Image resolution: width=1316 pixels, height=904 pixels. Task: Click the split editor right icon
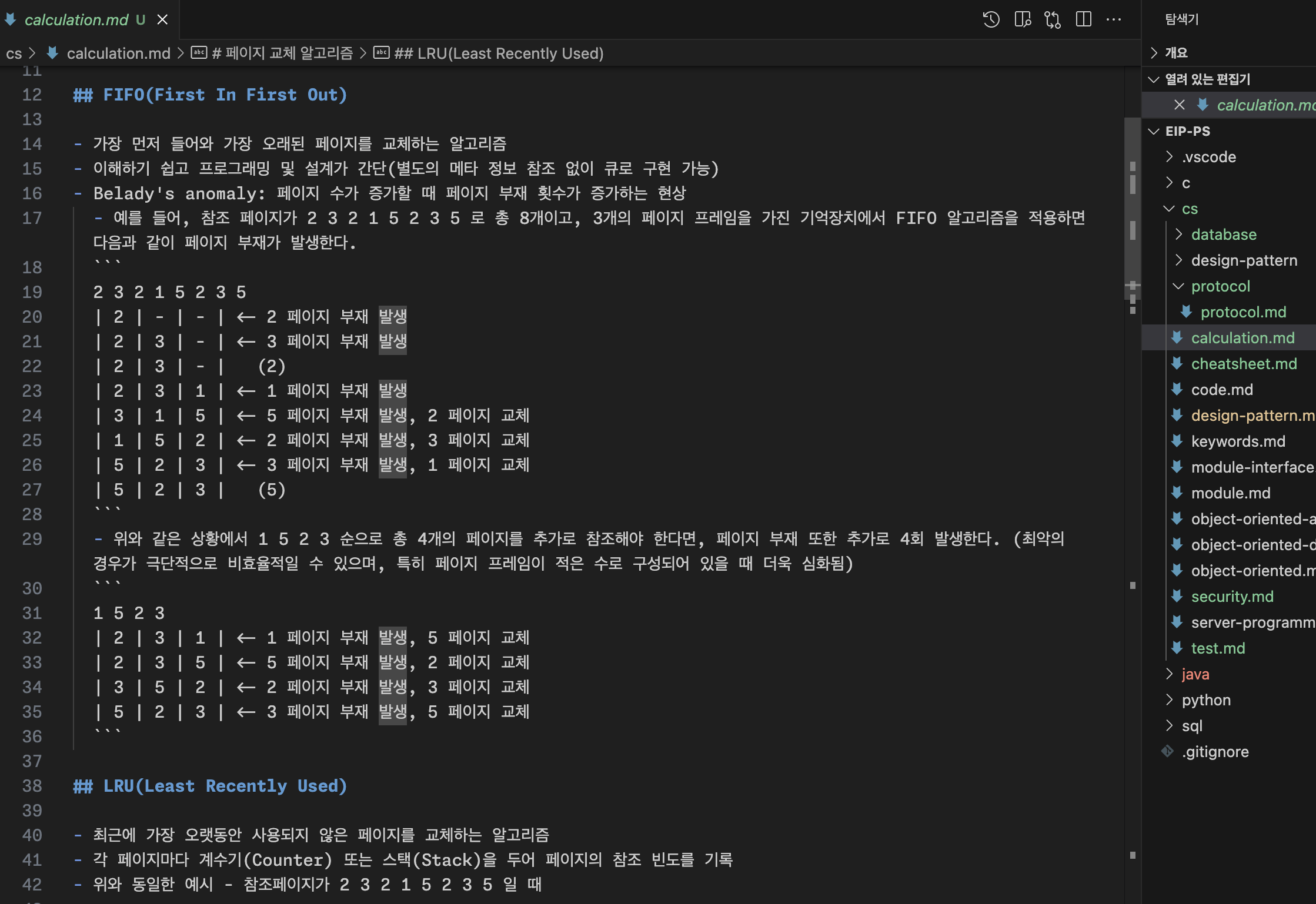1083,19
